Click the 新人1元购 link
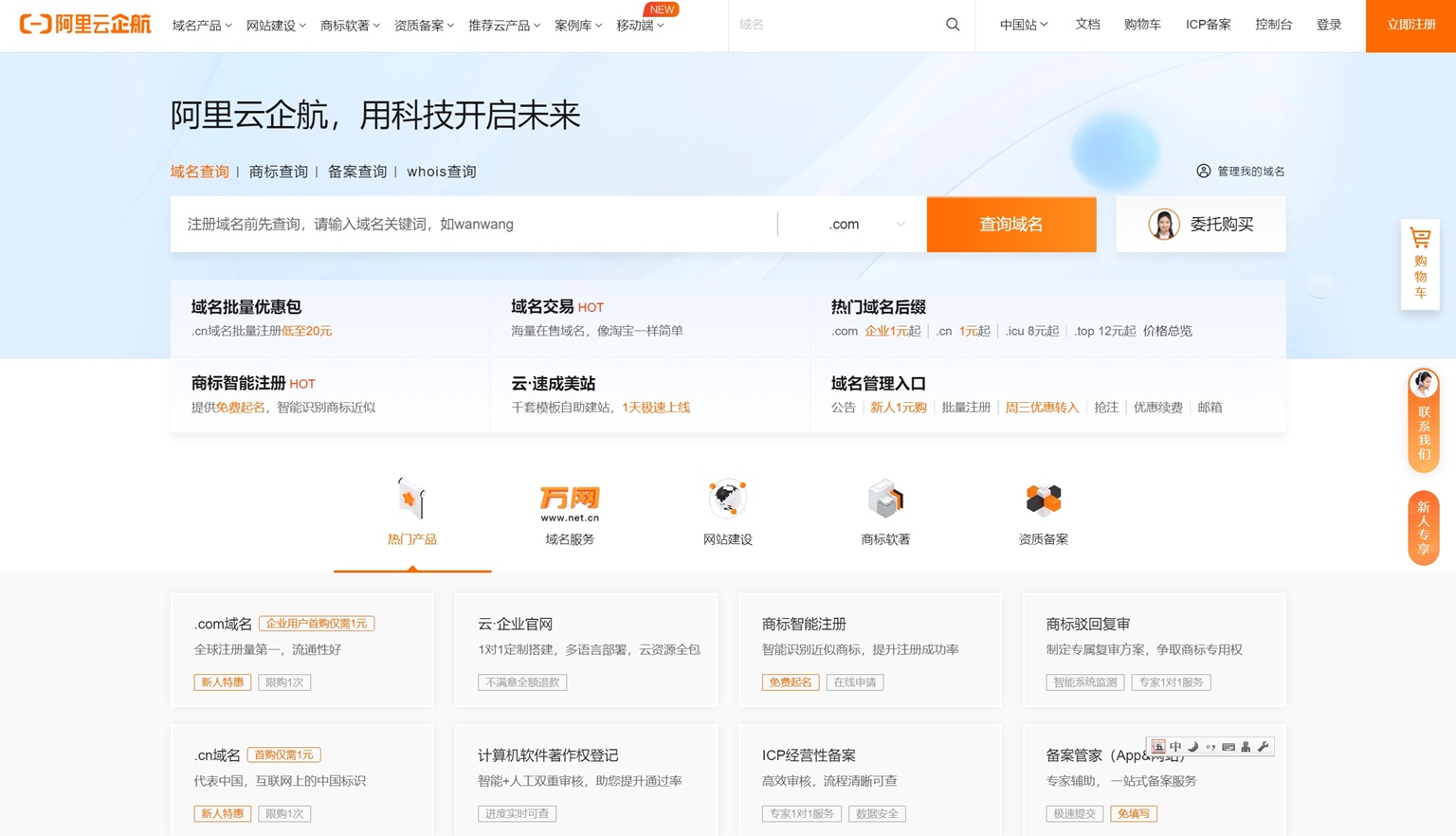The image size is (1456, 836). point(898,408)
